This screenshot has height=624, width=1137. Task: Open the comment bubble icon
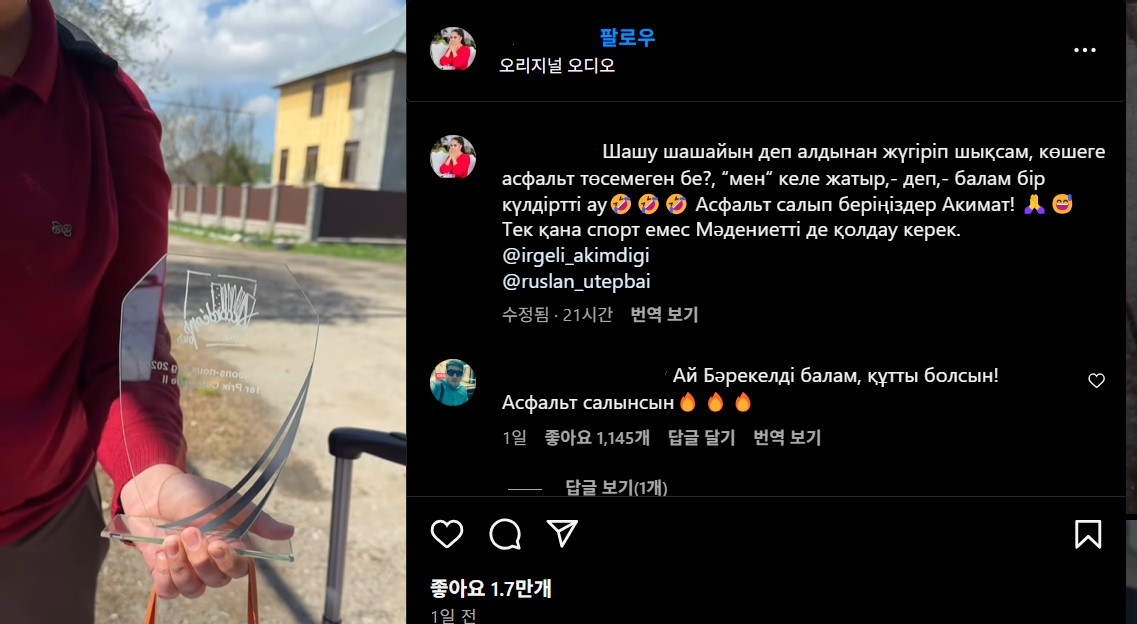(x=505, y=534)
